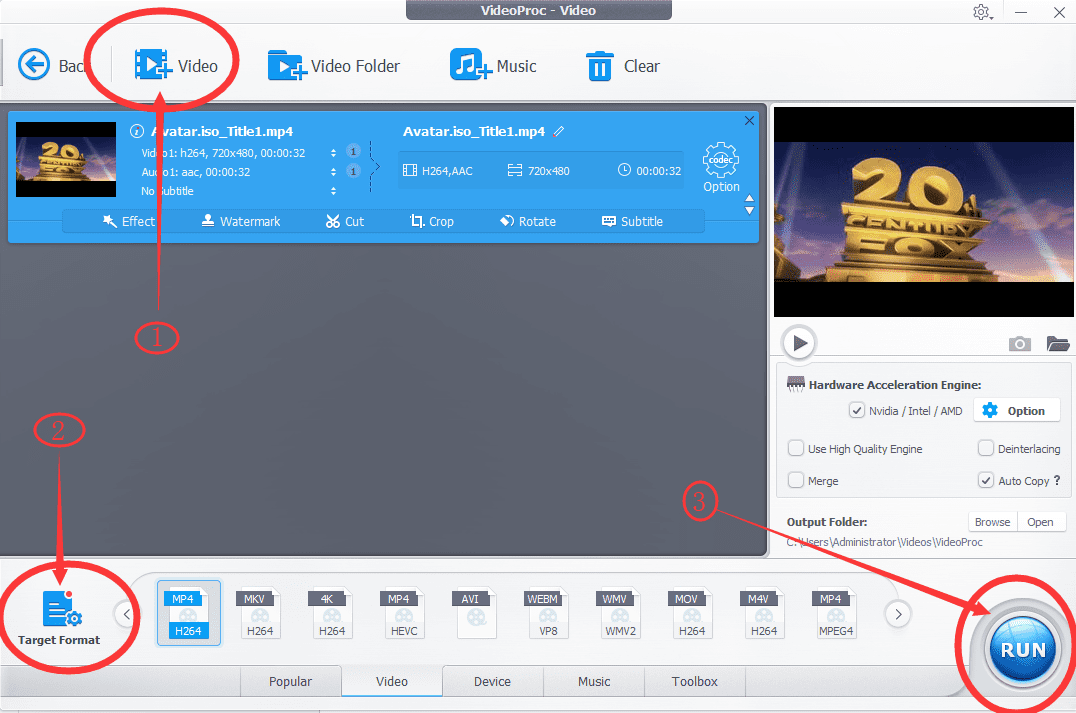Add Music files

pos(493,66)
